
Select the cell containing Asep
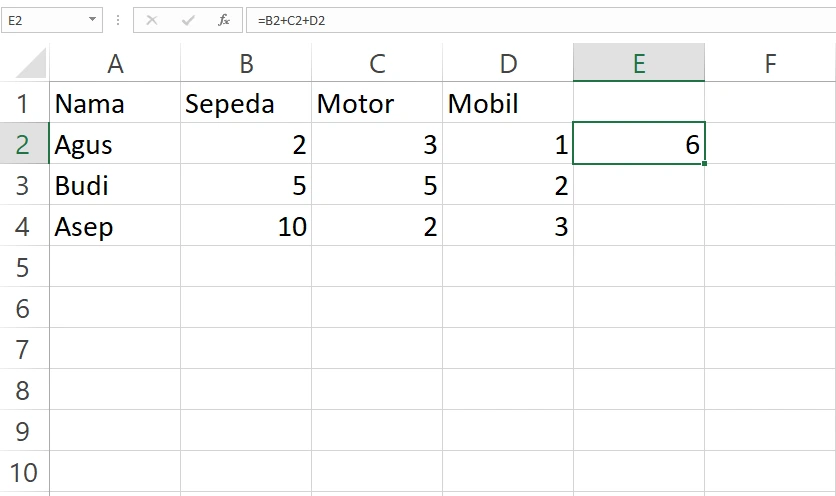point(115,226)
